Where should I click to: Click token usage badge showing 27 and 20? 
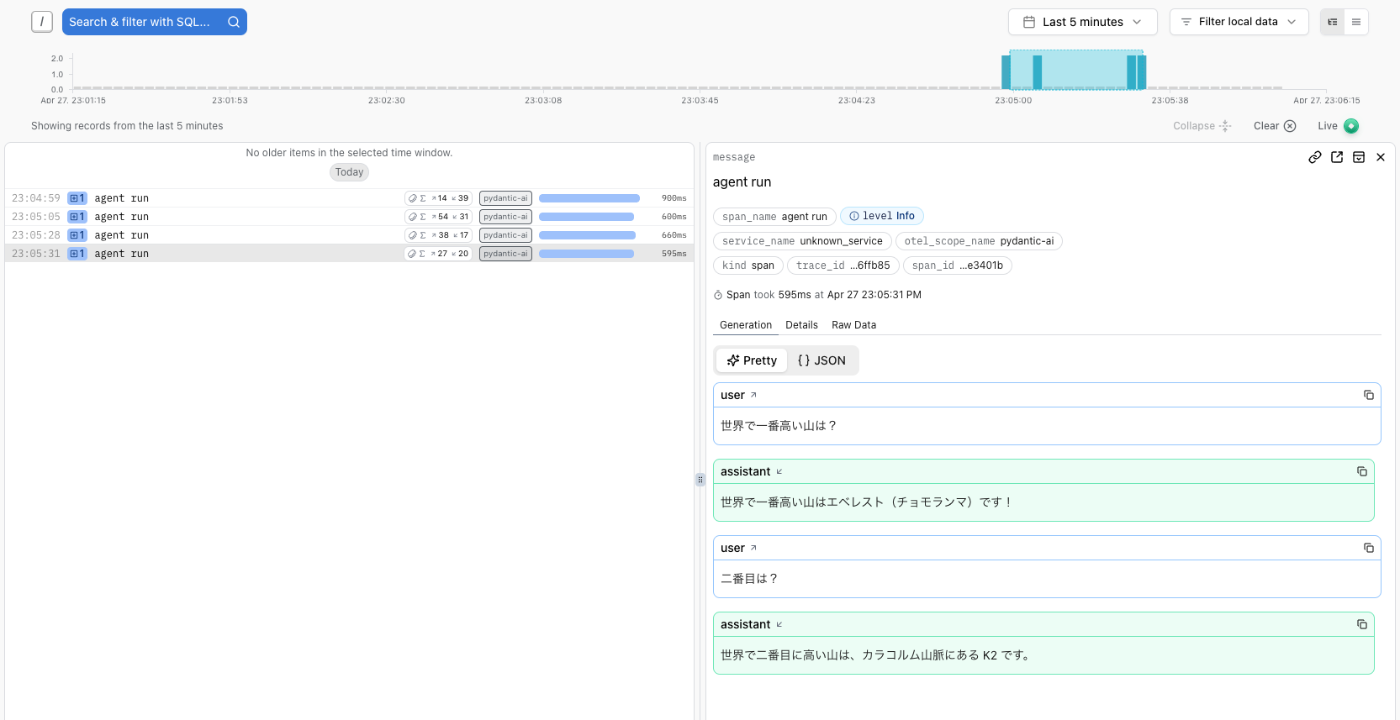438,253
